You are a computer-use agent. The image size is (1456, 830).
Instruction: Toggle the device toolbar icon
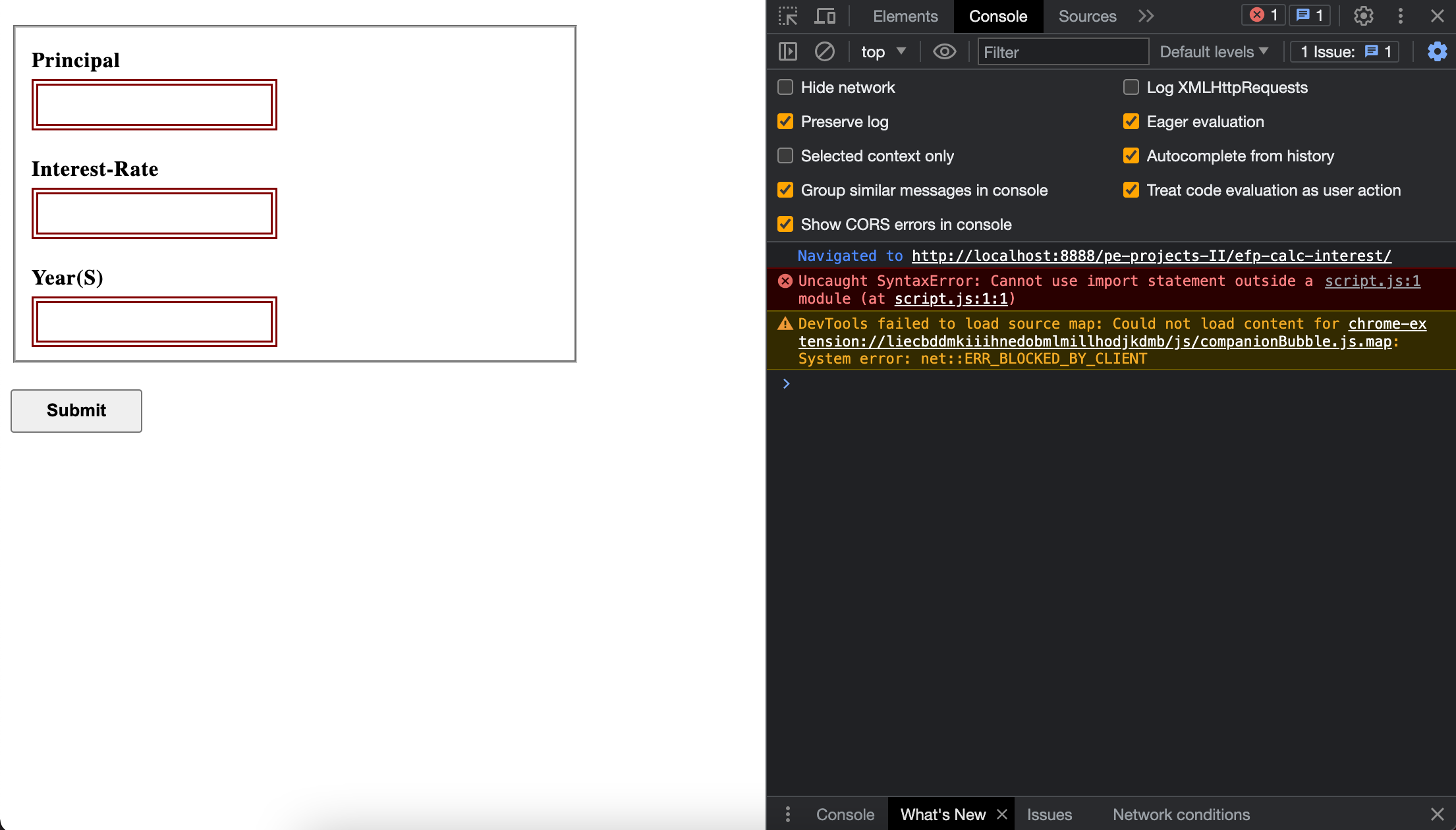tap(824, 16)
